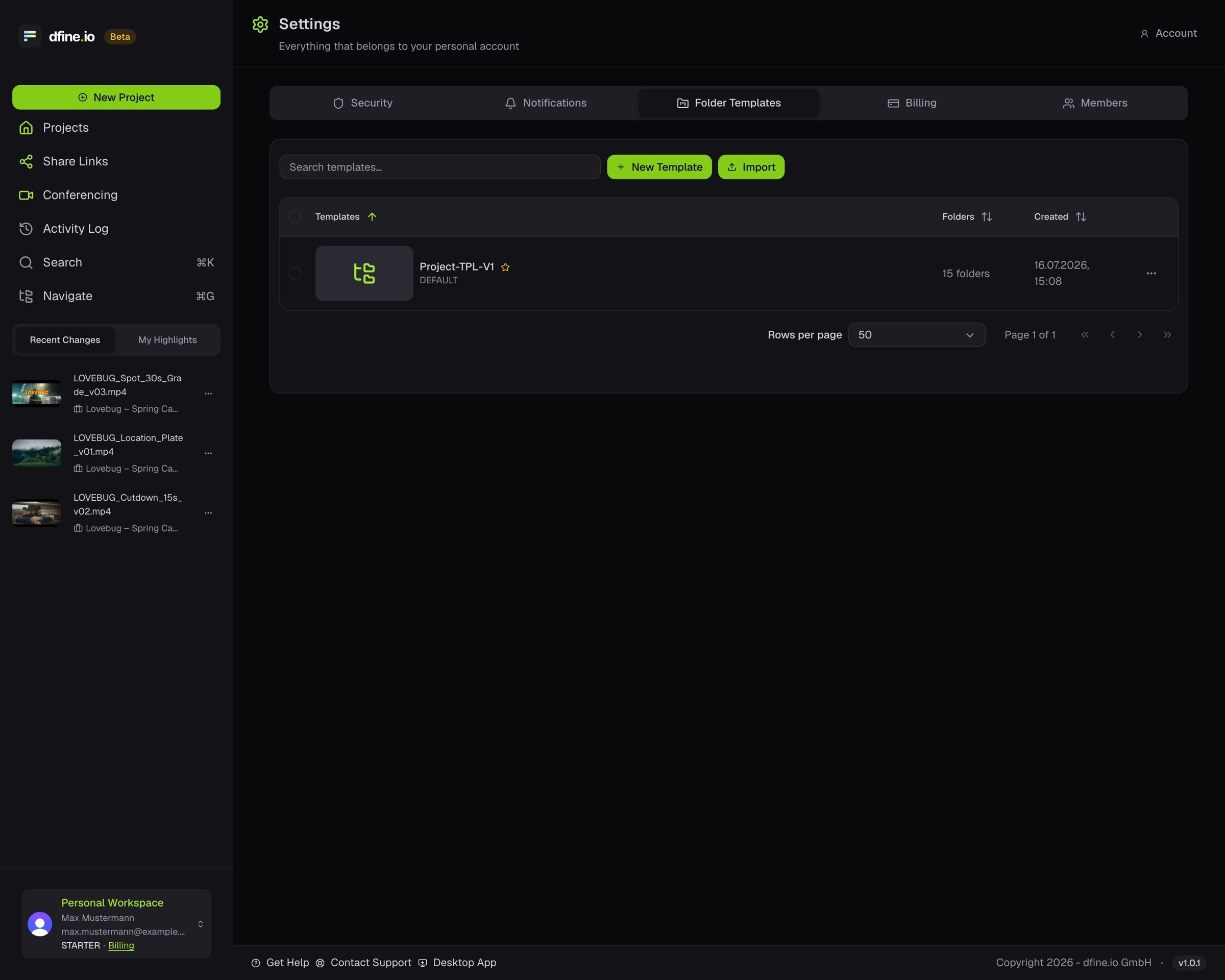Switch to the Members tab
The image size is (1225, 980).
(x=1095, y=103)
